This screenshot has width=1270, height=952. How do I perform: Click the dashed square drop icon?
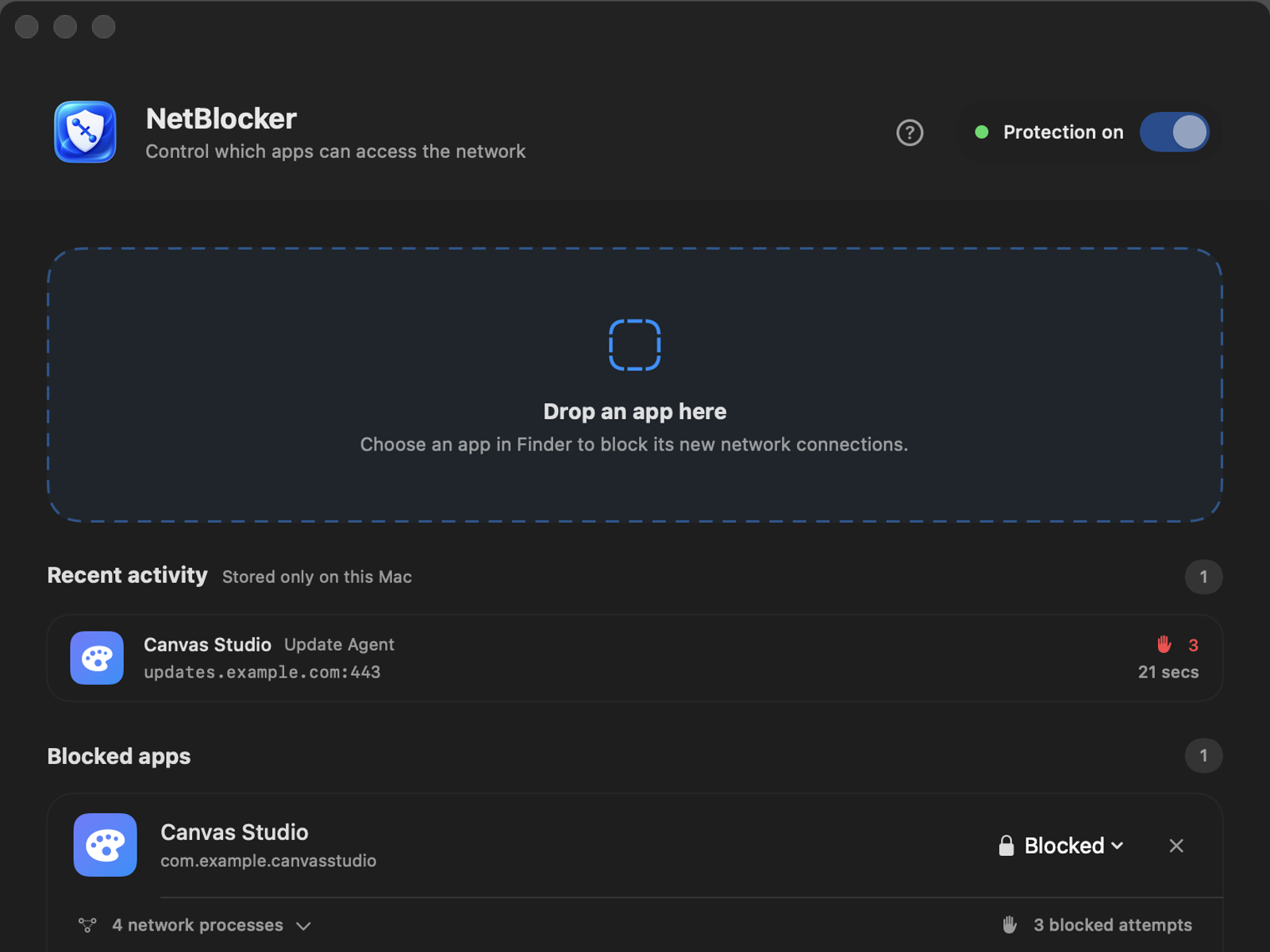(634, 345)
